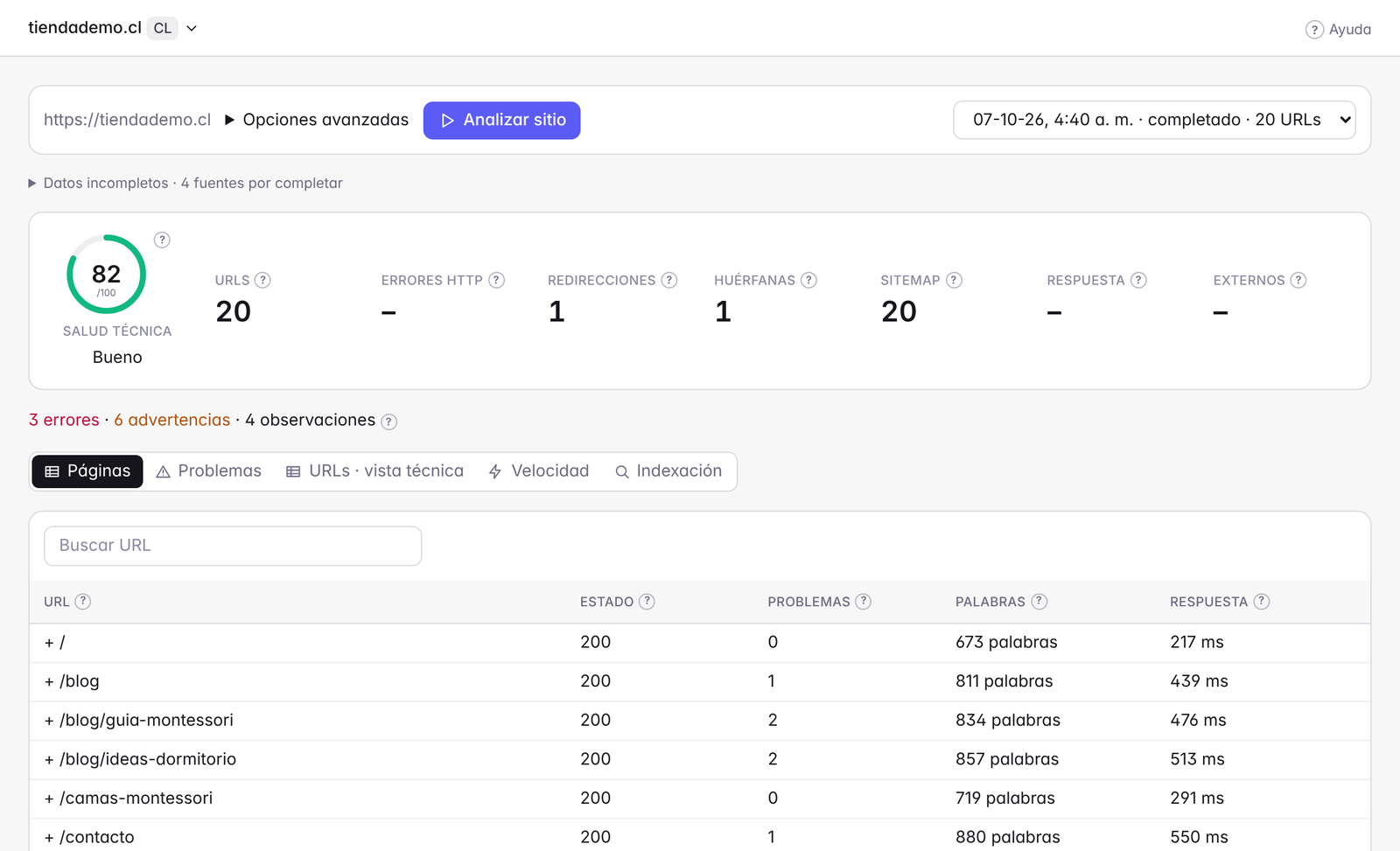Expand Datos incompletos details
Image resolution: width=1400 pixels, height=851 pixels.
185,183
